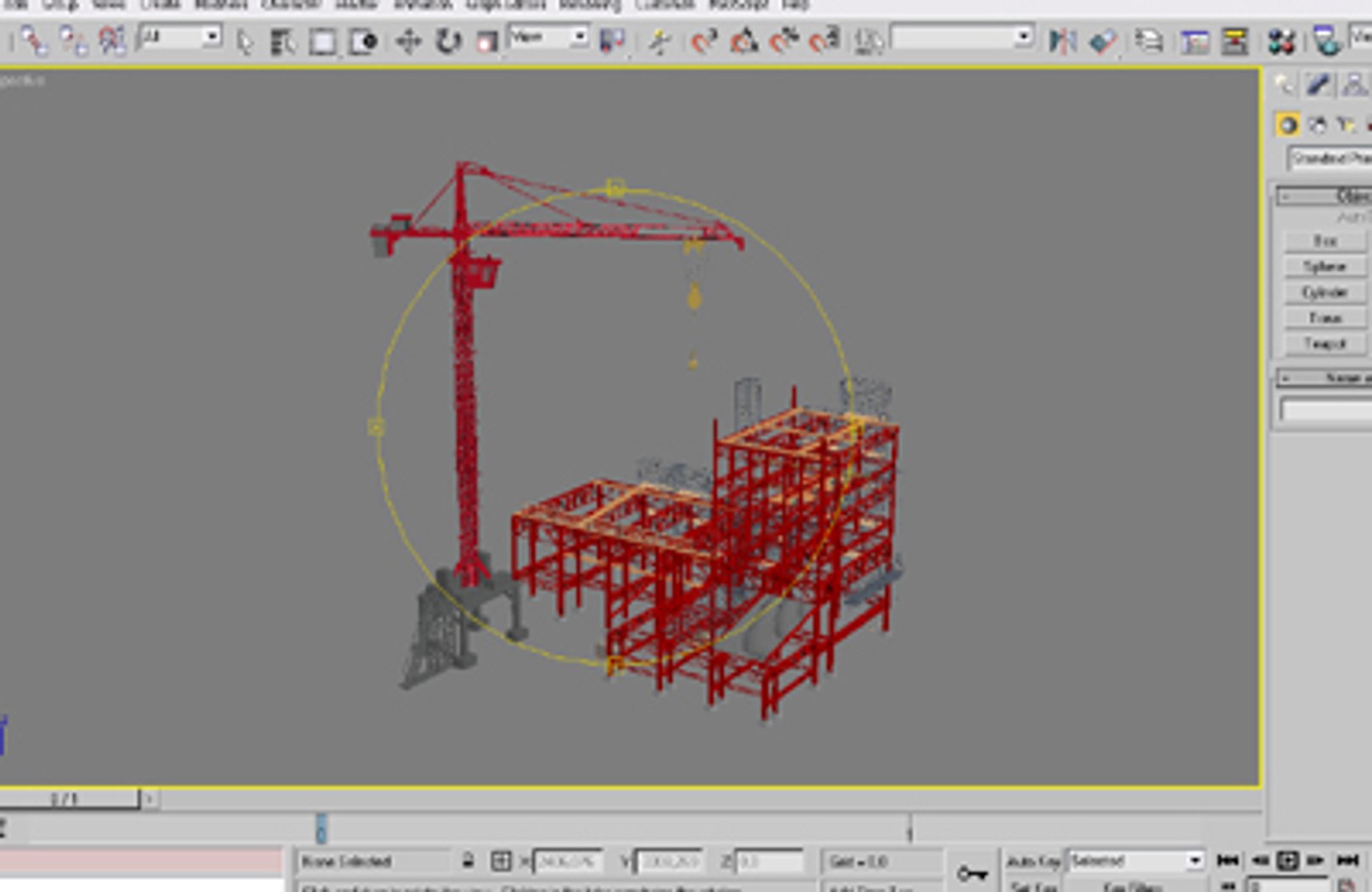Open the Select by Name tool

(283, 41)
